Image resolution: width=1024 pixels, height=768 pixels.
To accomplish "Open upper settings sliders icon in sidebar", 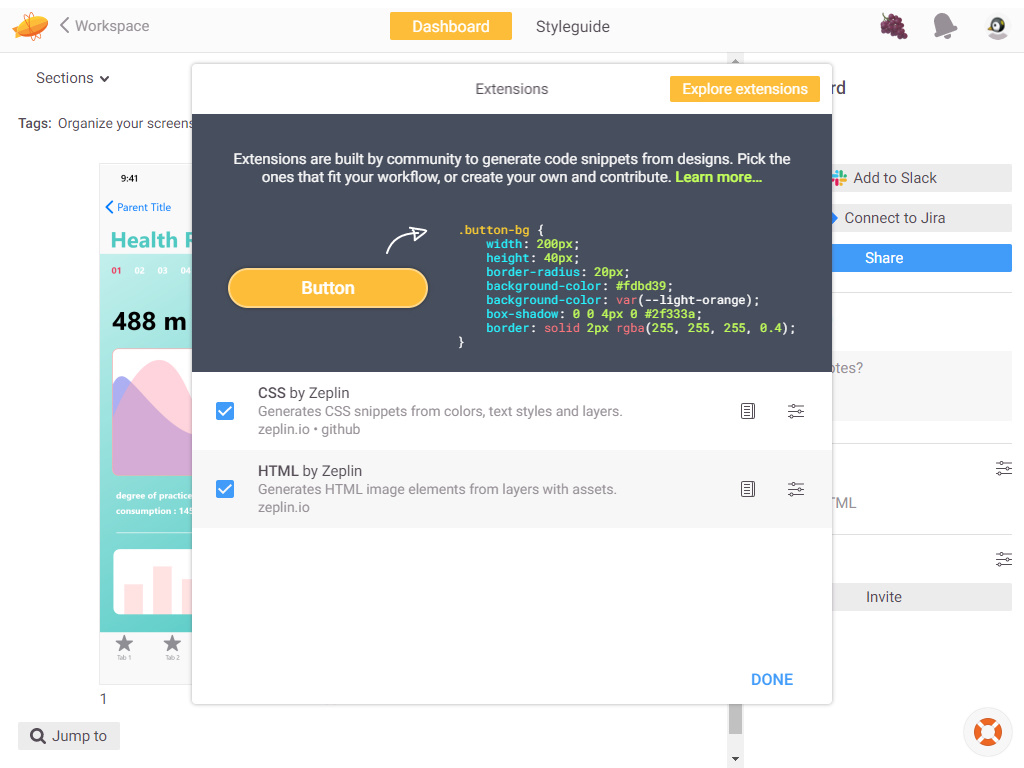I will [x=1004, y=468].
